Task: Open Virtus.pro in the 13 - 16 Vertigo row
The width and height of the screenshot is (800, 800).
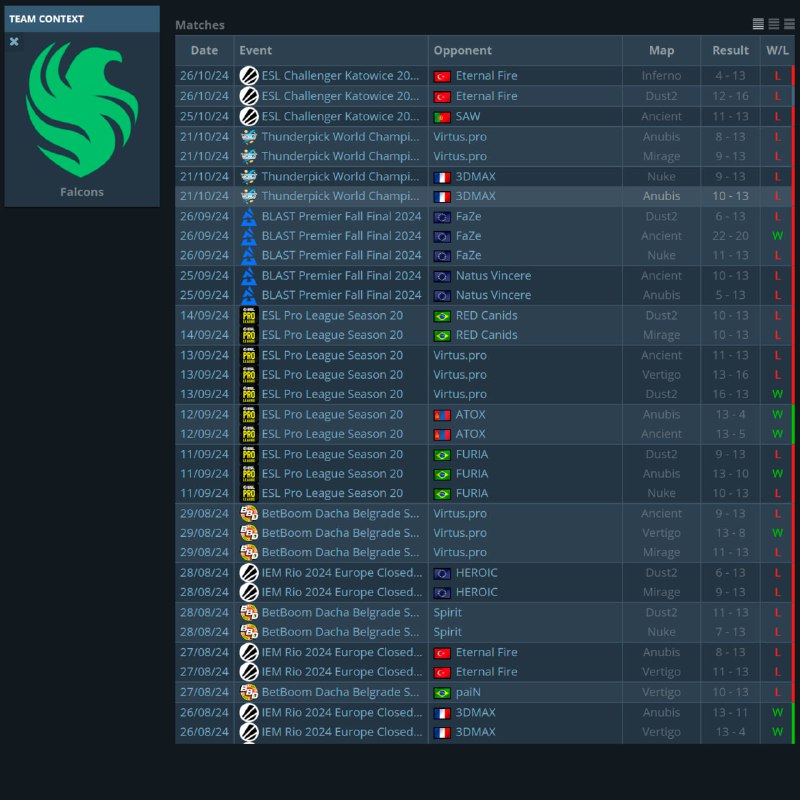Action: point(460,374)
